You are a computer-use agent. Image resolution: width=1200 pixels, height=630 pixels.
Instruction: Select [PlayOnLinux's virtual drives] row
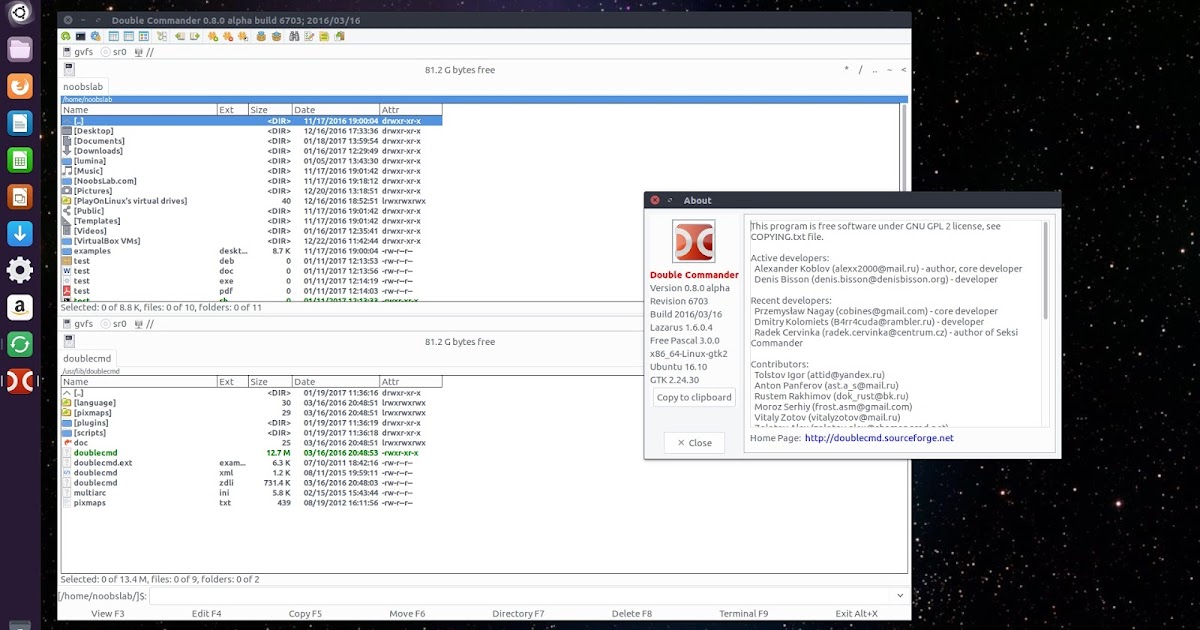[252, 201]
